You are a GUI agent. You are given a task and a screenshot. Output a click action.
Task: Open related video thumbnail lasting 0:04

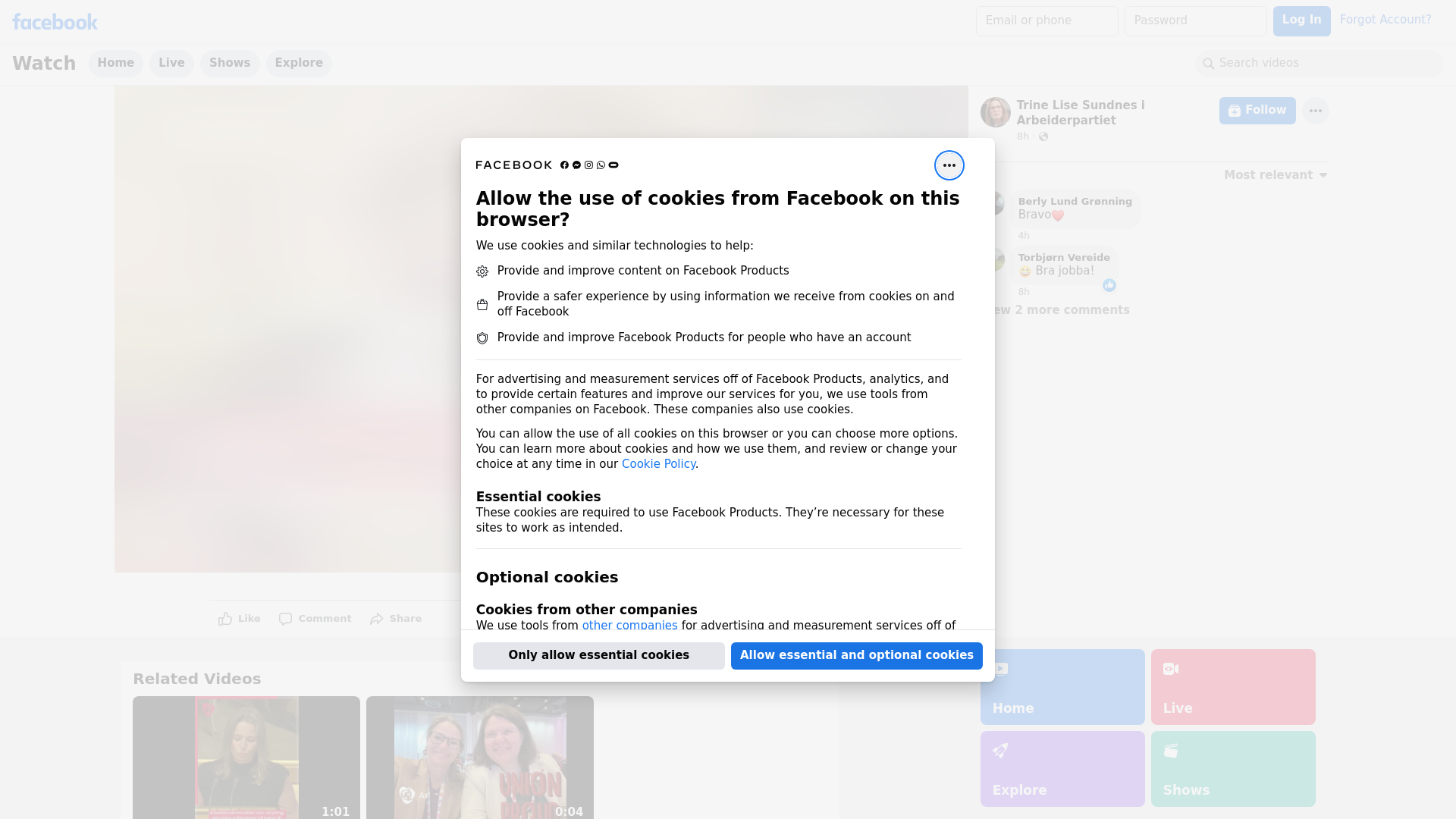(480, 758)
